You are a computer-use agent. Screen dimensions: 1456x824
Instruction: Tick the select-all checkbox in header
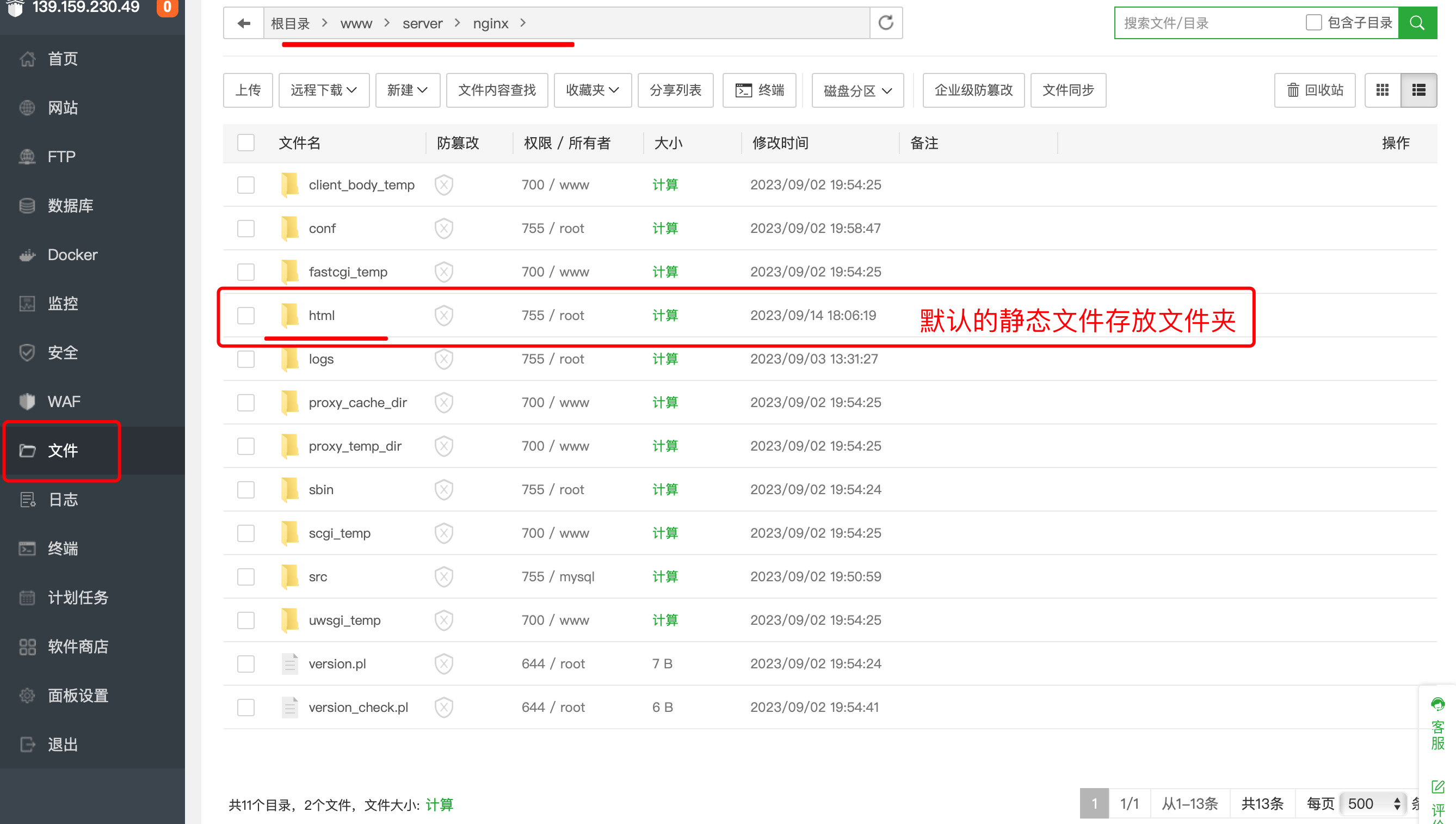click(245, 143)
